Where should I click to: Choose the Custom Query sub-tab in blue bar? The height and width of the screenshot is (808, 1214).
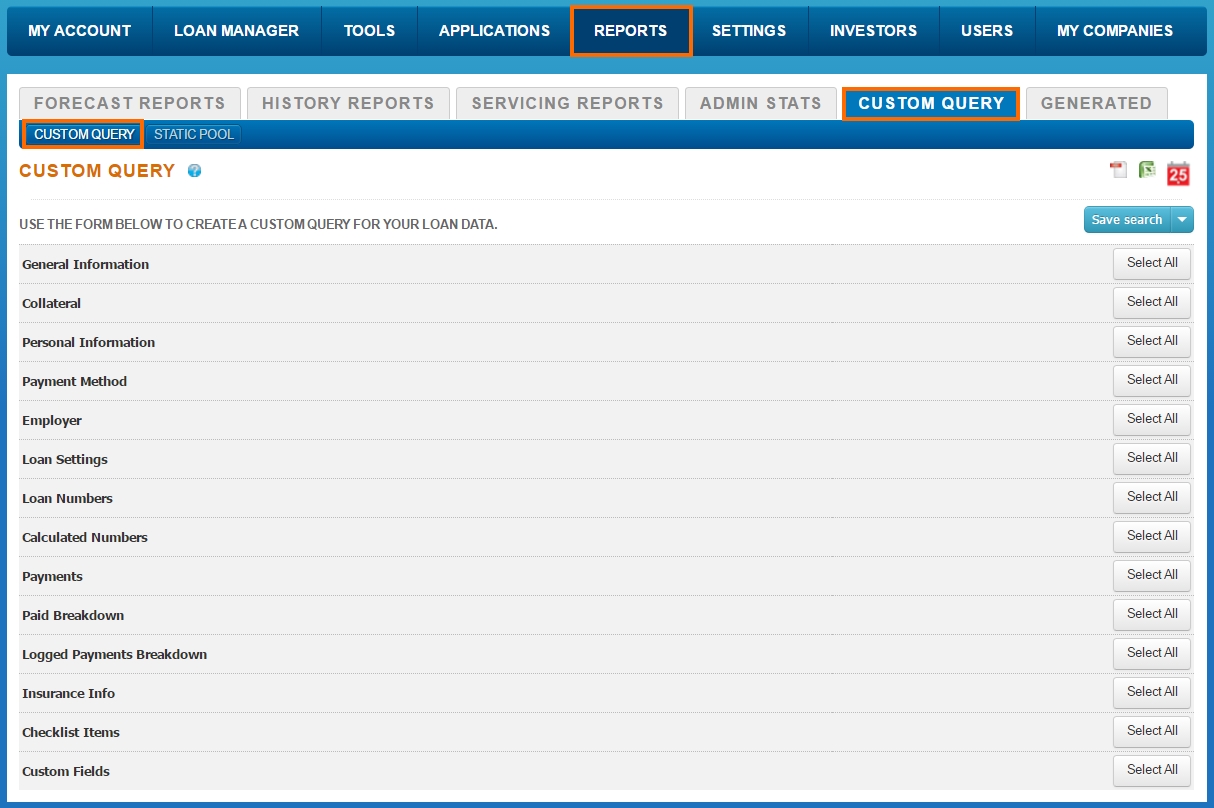point(84,134)
